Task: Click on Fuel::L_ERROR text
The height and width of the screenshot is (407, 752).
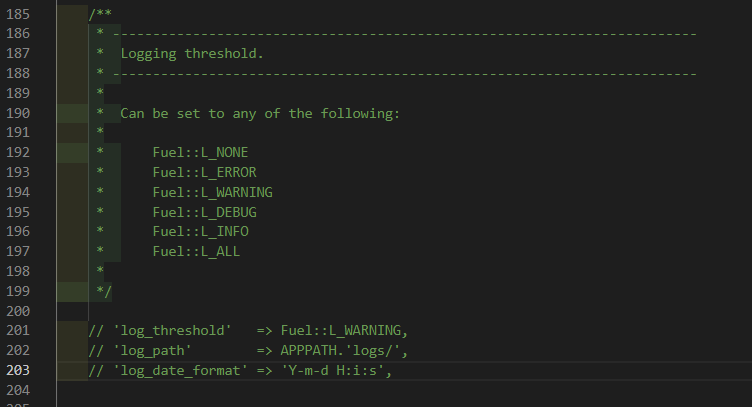Action: (x=204, y=172)
